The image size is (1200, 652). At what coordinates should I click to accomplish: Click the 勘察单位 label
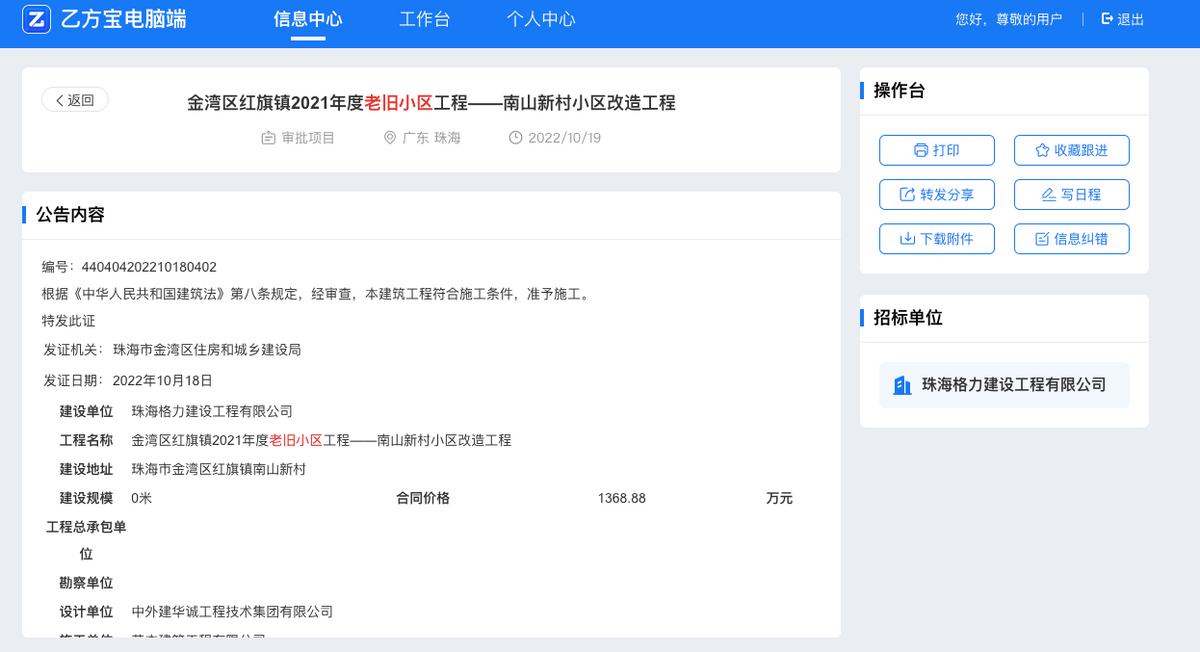(x=86, y=583)
